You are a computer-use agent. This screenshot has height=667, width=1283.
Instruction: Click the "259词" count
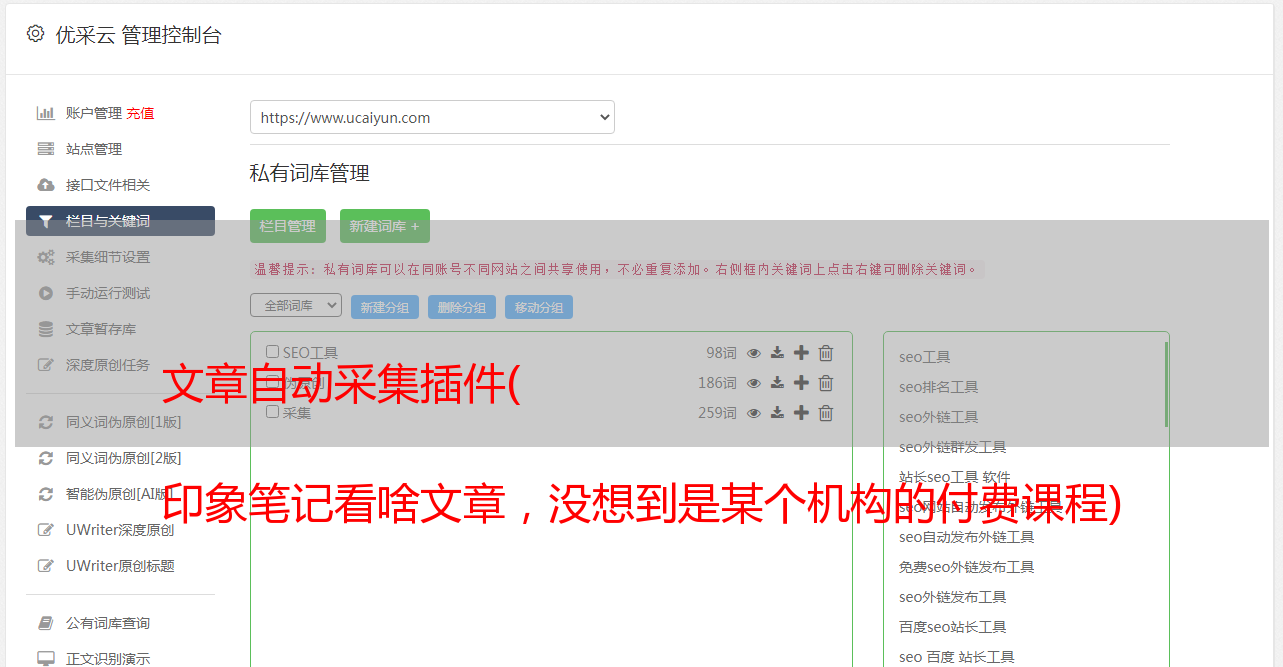pos(717,413)
